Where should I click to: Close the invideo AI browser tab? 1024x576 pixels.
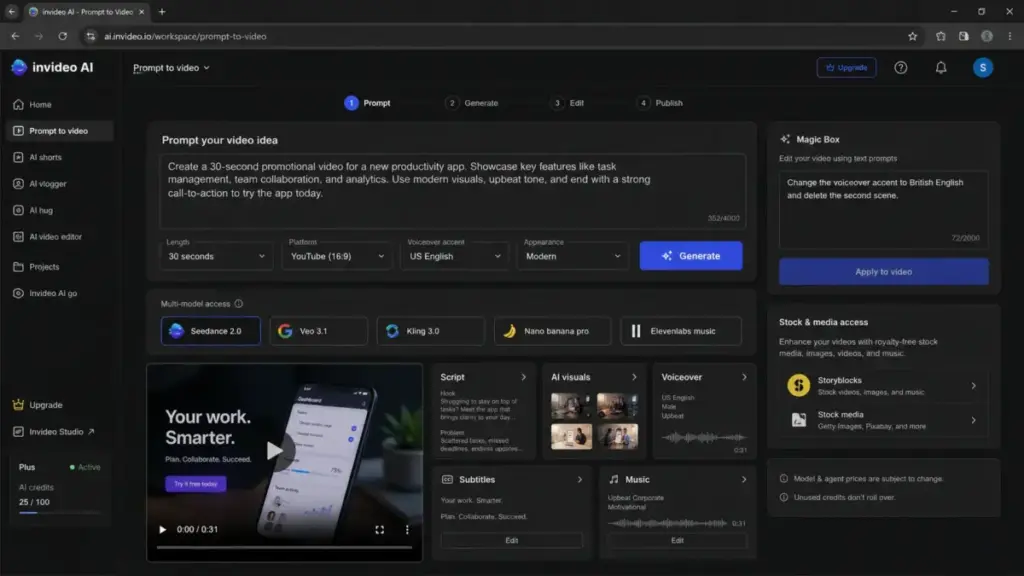[x=142, y=12]
